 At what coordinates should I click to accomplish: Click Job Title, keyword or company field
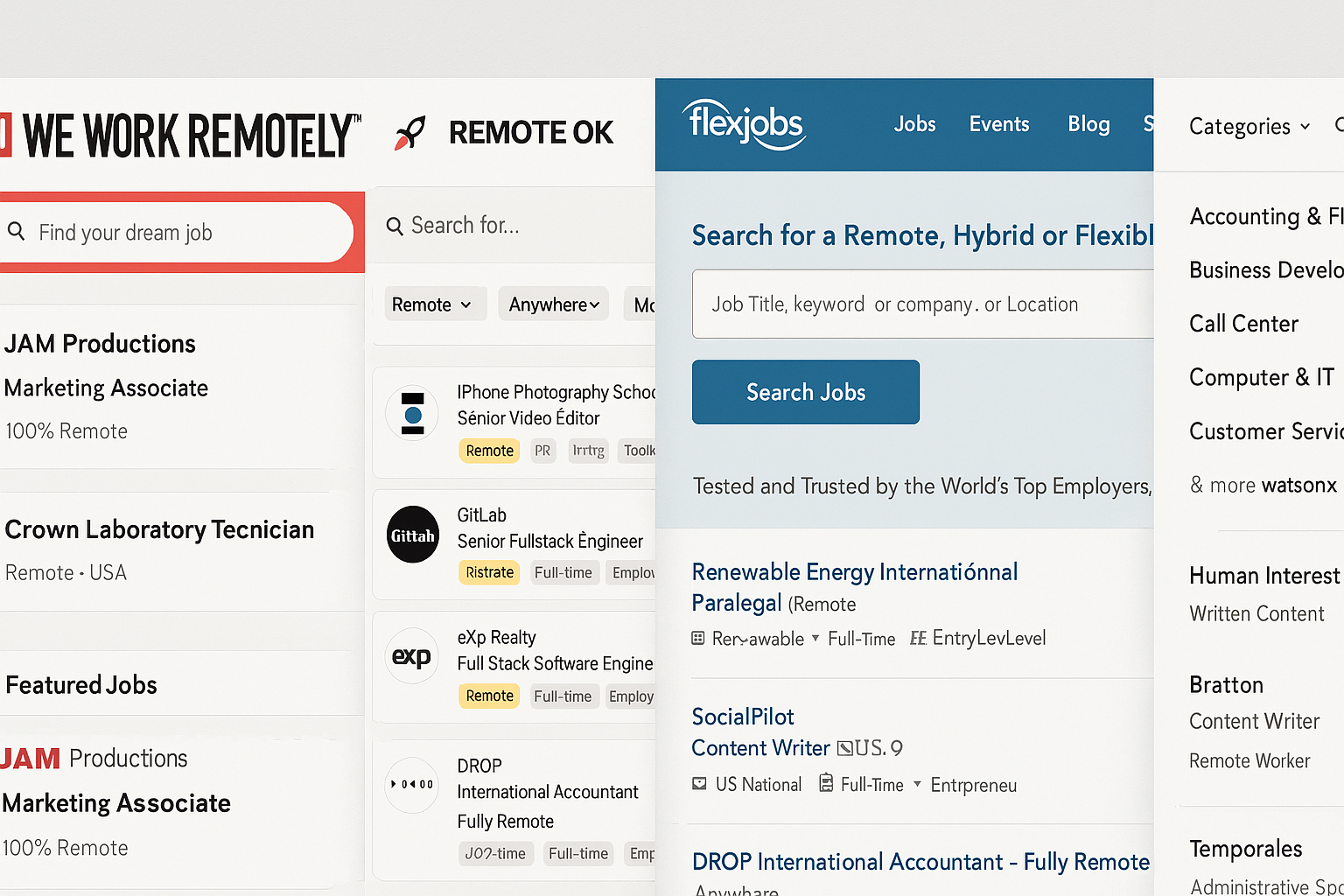923,304
